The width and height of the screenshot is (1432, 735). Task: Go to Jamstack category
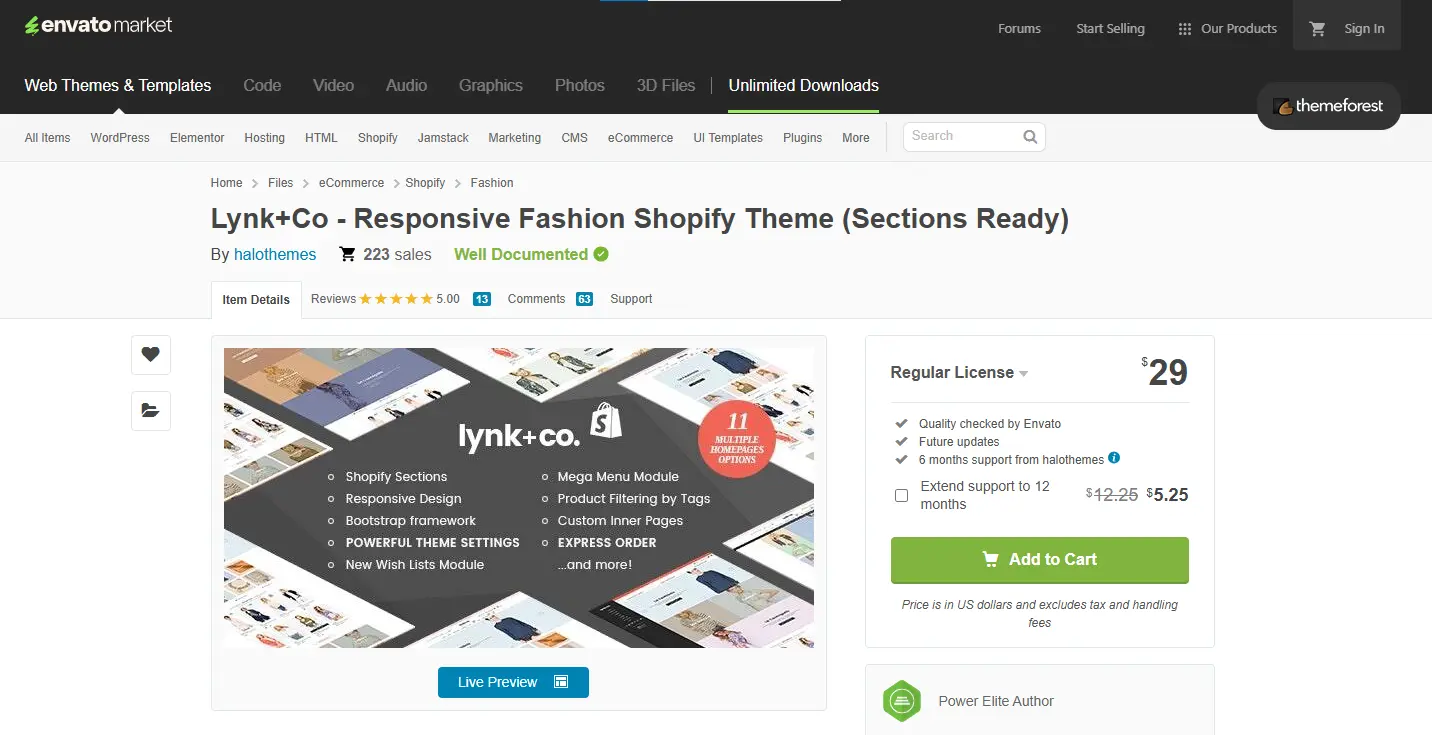[x=443, y=138]
